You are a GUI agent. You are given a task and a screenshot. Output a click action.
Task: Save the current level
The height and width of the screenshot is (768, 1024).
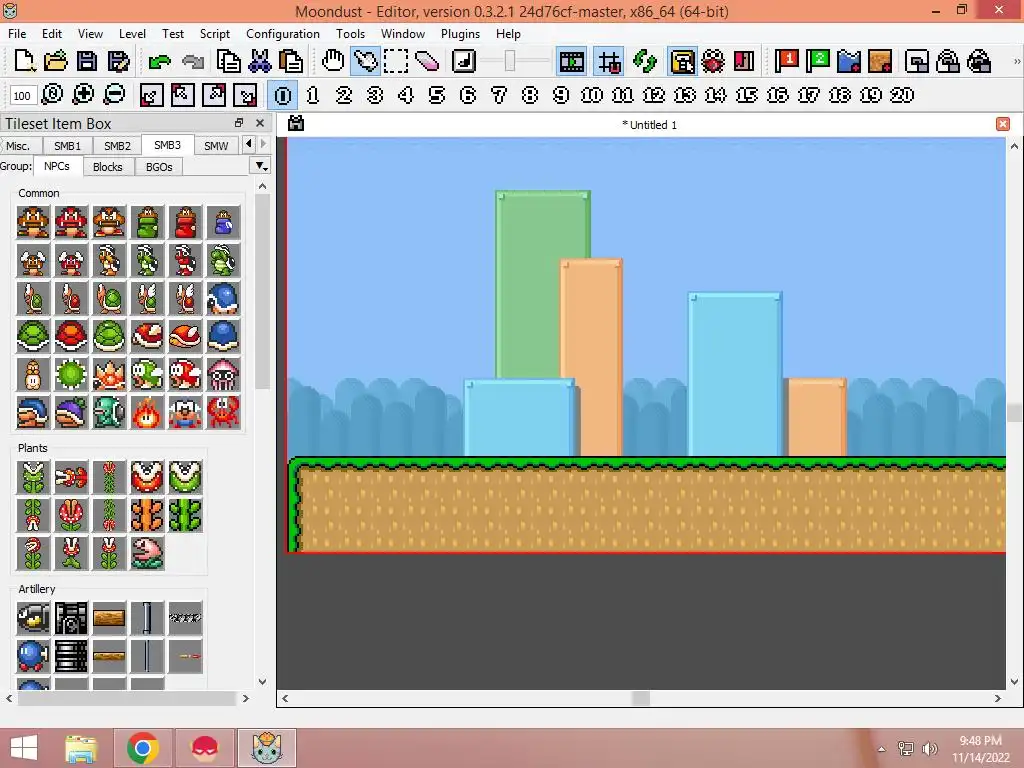click(x=87, y=61)
